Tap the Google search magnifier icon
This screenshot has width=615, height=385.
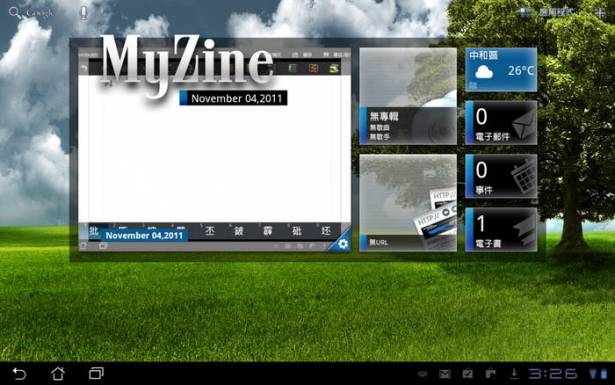click(15, 13)
